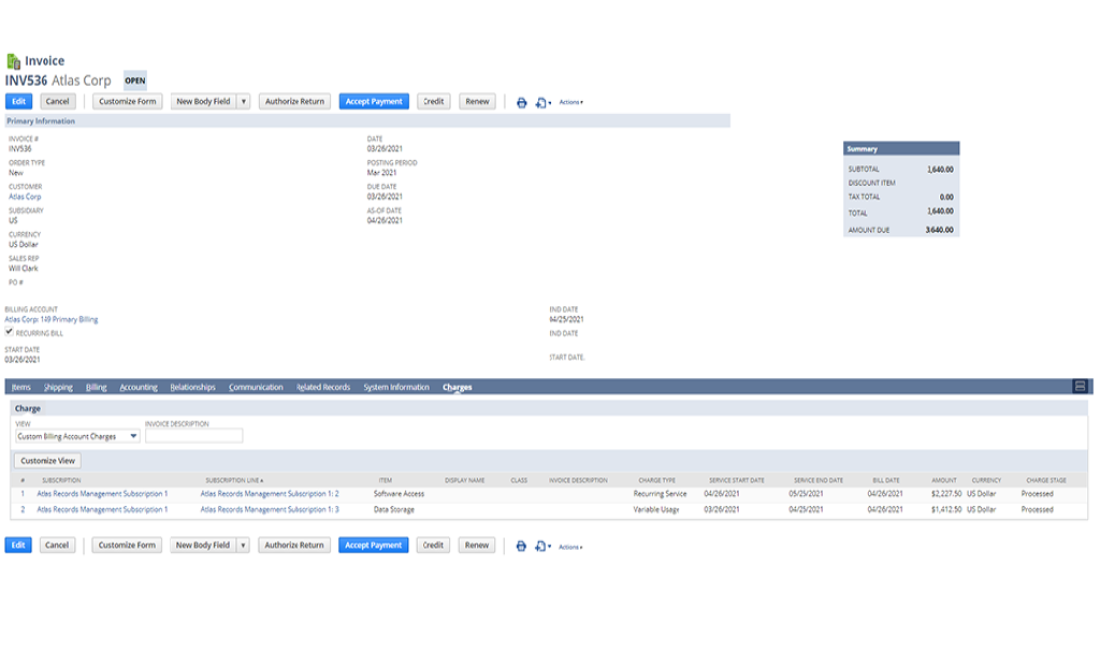Click the Invoice record icon
The image size is (1100, 645).
(13, 61)
